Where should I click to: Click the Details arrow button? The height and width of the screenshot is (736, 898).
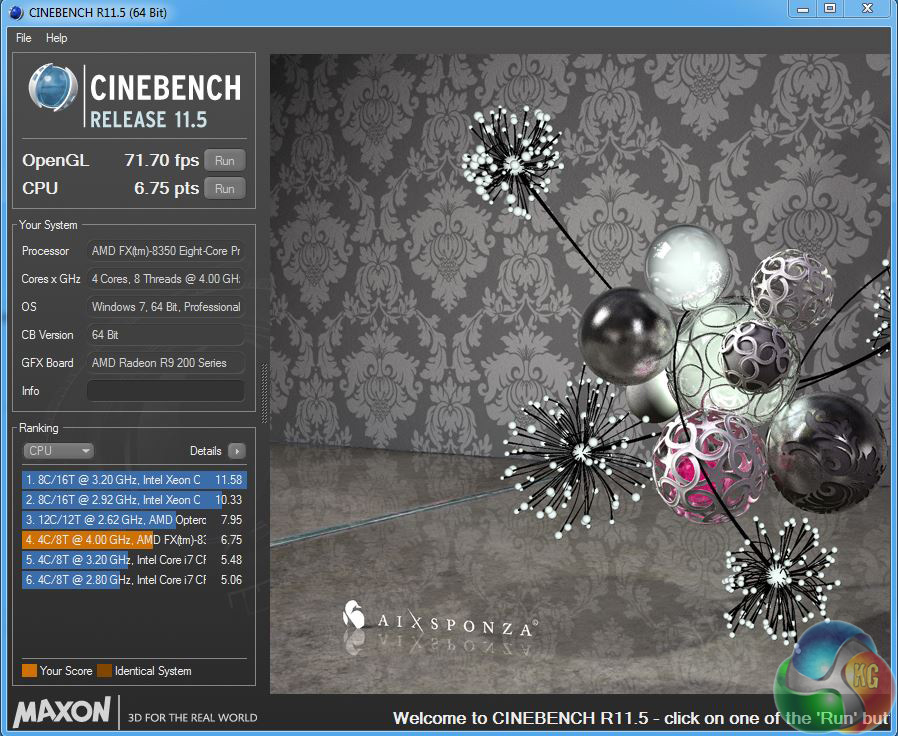click(x=237, y=451)
